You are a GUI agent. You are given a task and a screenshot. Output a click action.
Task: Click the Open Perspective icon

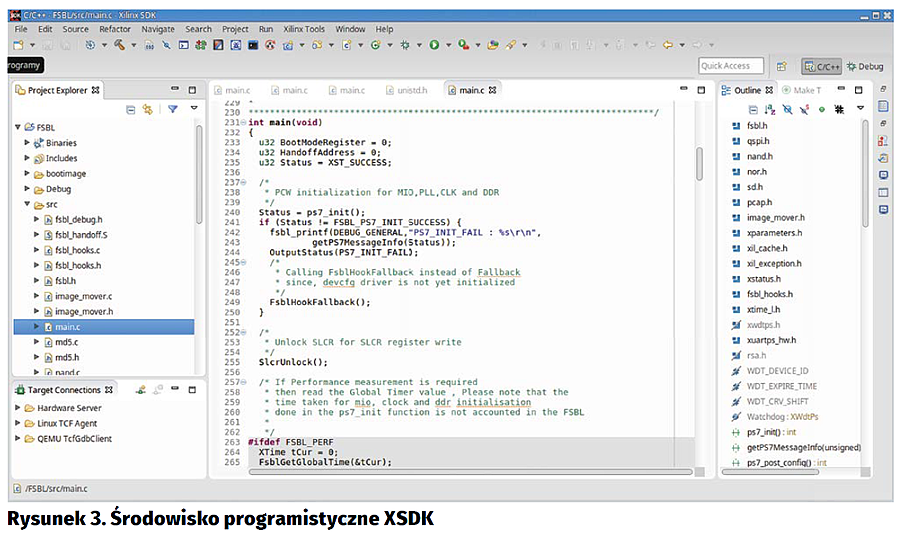(786, 67)
